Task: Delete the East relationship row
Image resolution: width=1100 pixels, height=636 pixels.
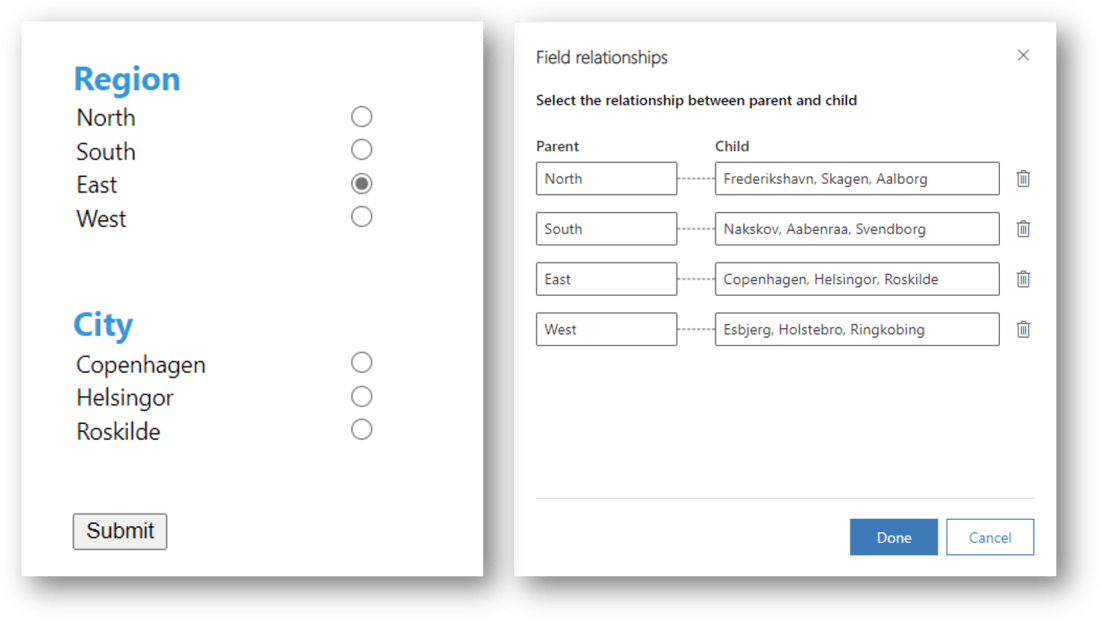Action: point(1023,279)
